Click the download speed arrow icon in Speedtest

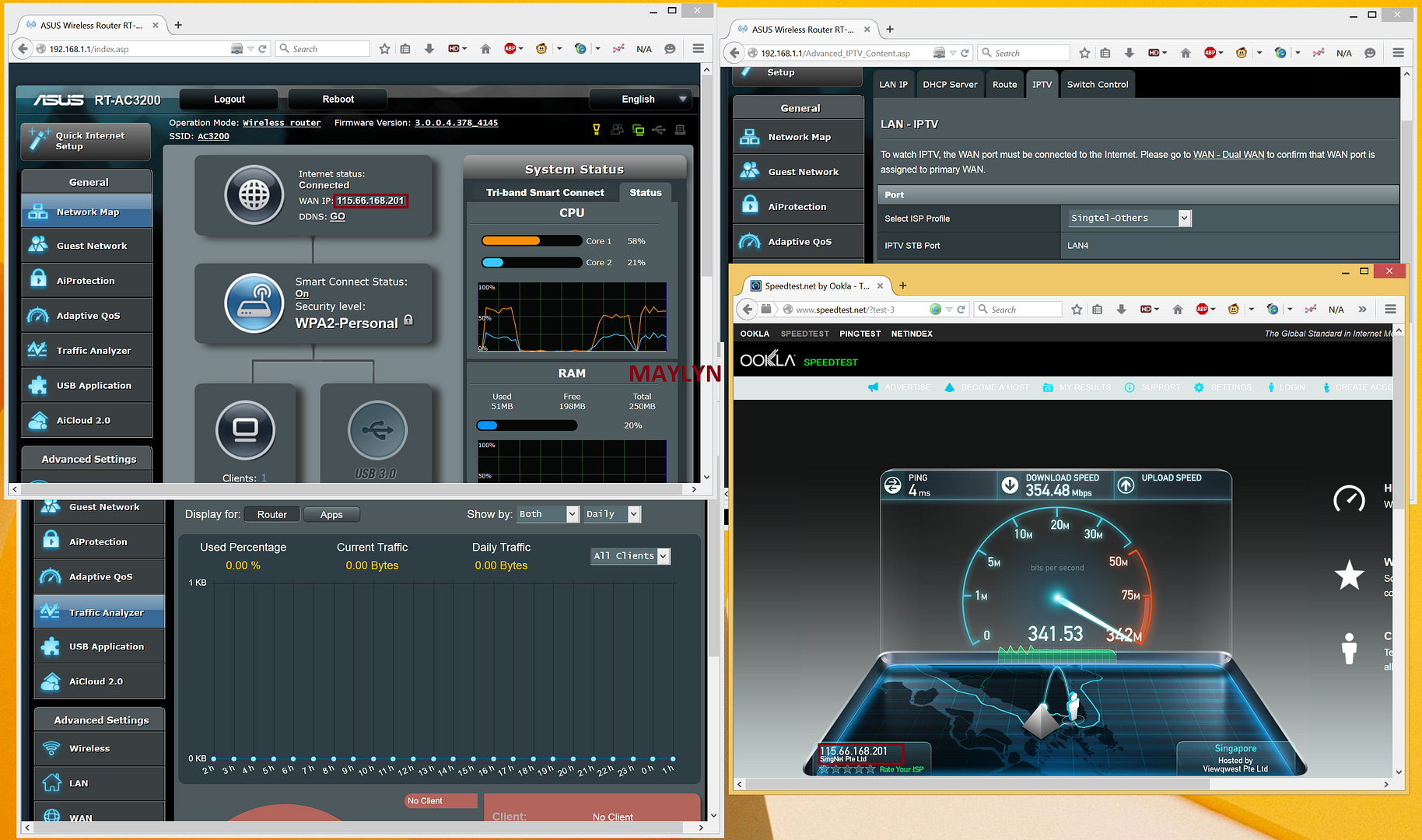[1010, 485]
